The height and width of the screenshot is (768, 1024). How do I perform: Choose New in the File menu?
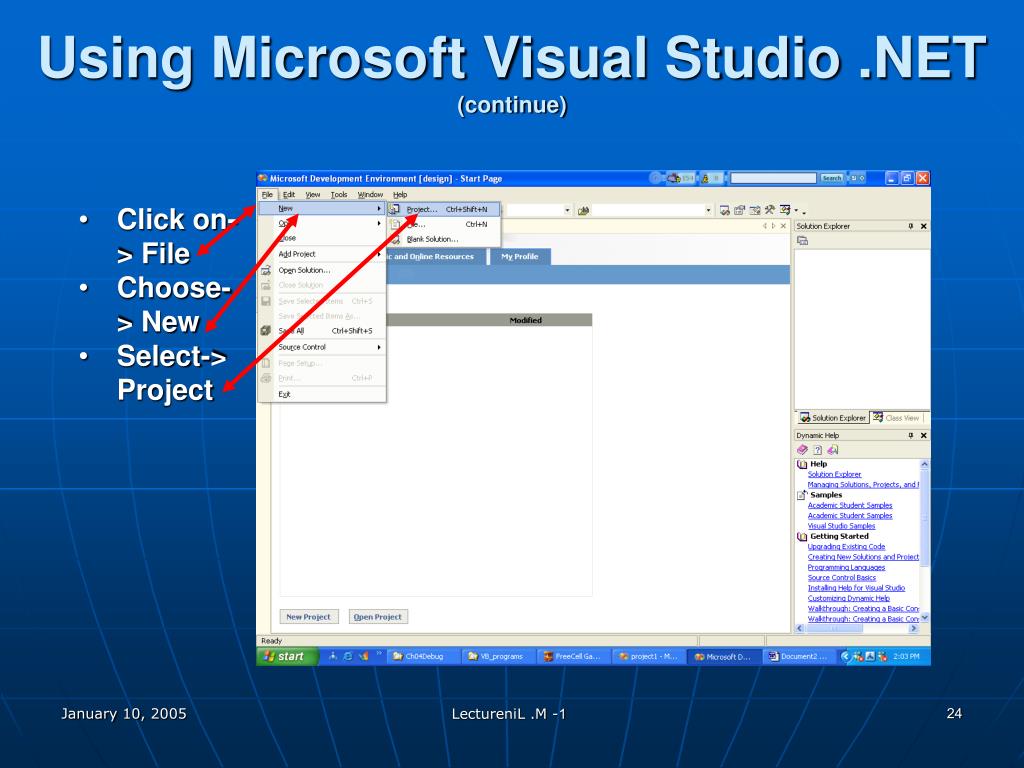pyautogui.click(x=322, y=208)
